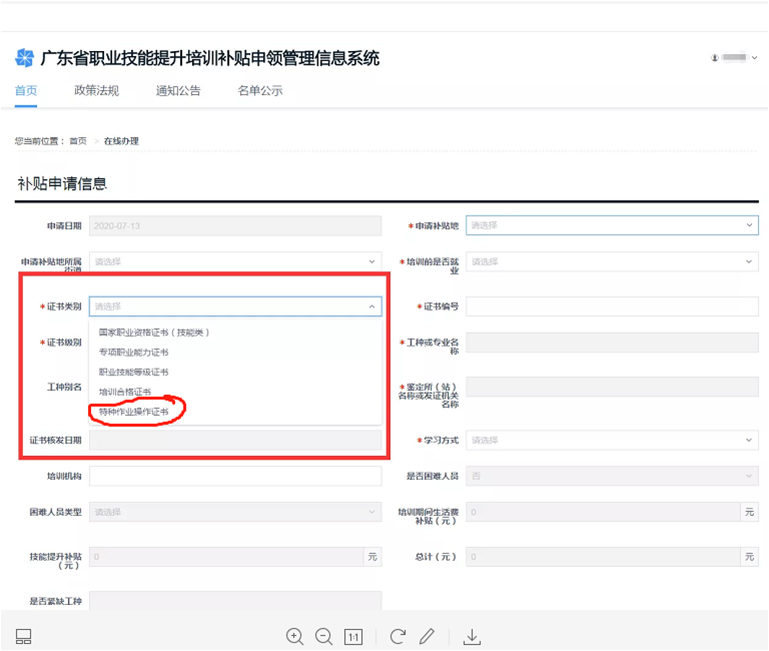Screen dimensions: 769x651
Task: Expand the 学习方式 dropdown
Action: [x=612, y=440]
